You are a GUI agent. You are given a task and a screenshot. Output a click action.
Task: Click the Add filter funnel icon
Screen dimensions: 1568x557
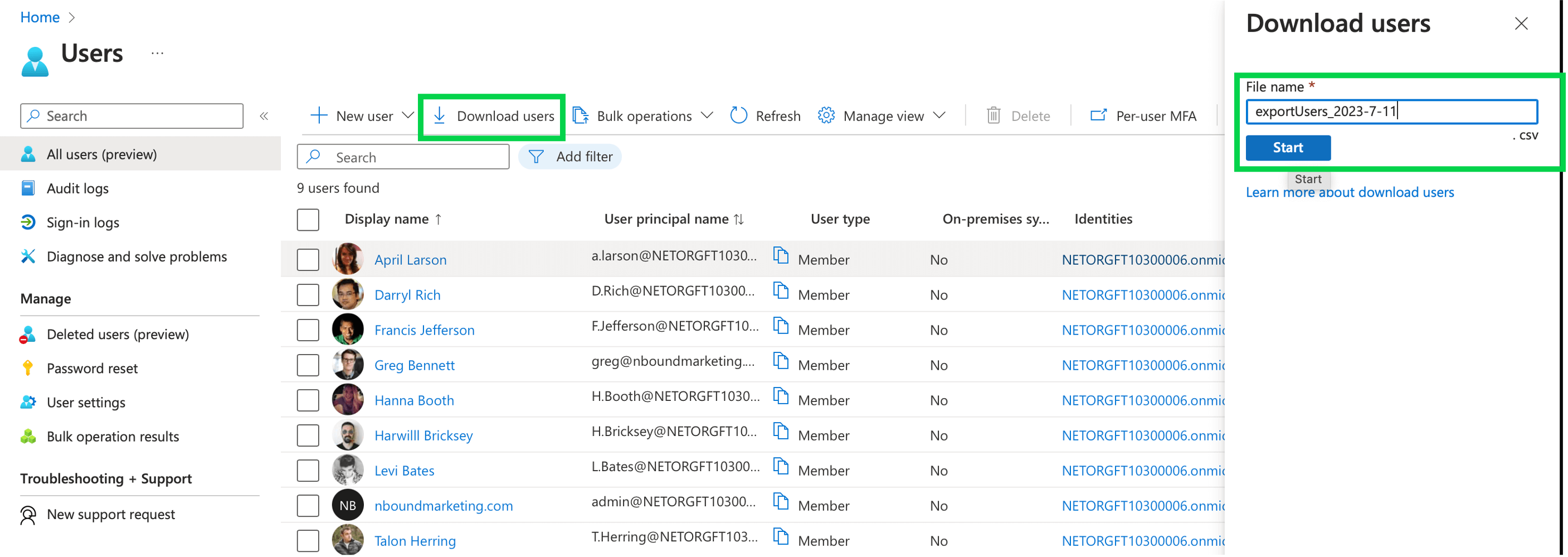pyautogui.click(x=535, y=157)
